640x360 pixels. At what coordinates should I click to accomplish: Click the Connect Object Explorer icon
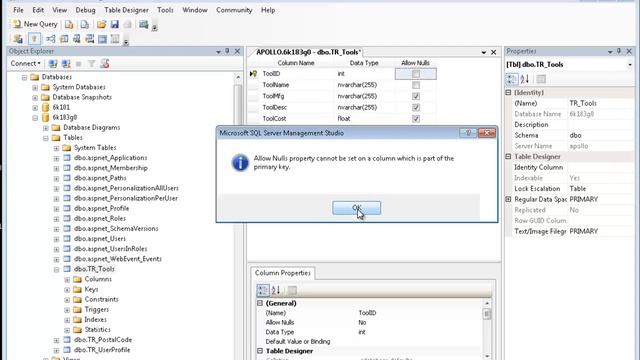pos(53,64)
